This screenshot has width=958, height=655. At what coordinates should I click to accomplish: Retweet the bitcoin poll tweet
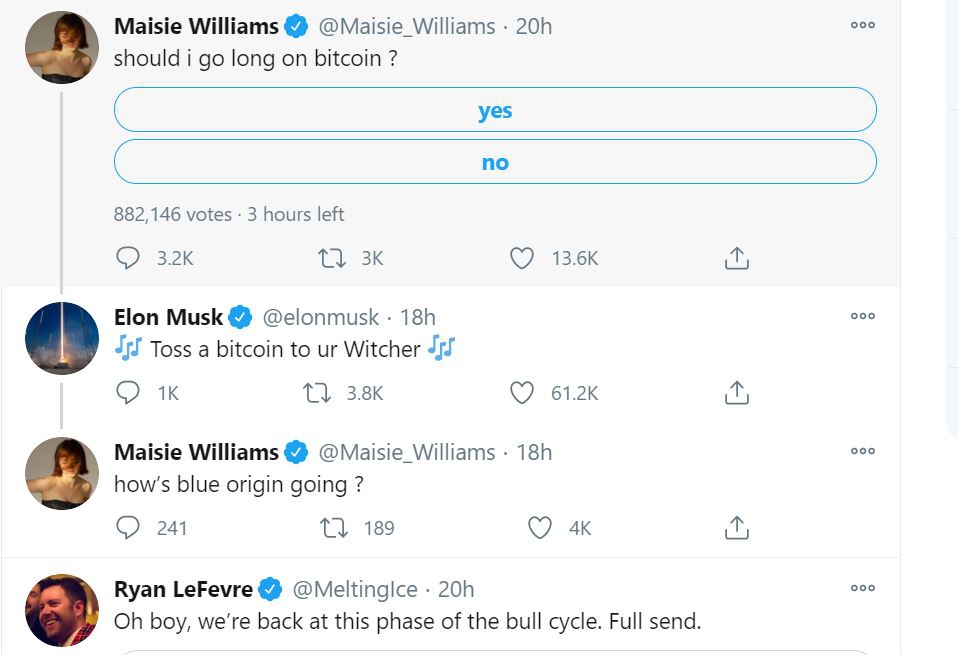[x=331, y=258]
